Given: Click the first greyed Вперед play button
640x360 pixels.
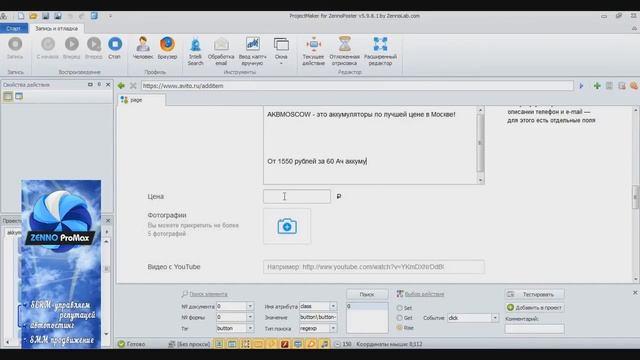Looking at the screenshot, I should (71, 48).
